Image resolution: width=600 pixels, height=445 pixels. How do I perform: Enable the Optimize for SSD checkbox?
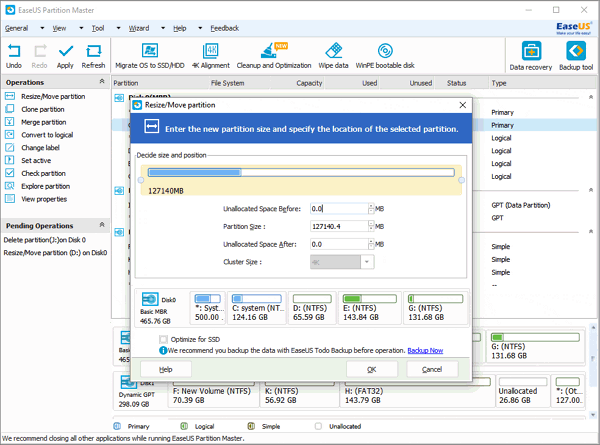click(163, 339)
